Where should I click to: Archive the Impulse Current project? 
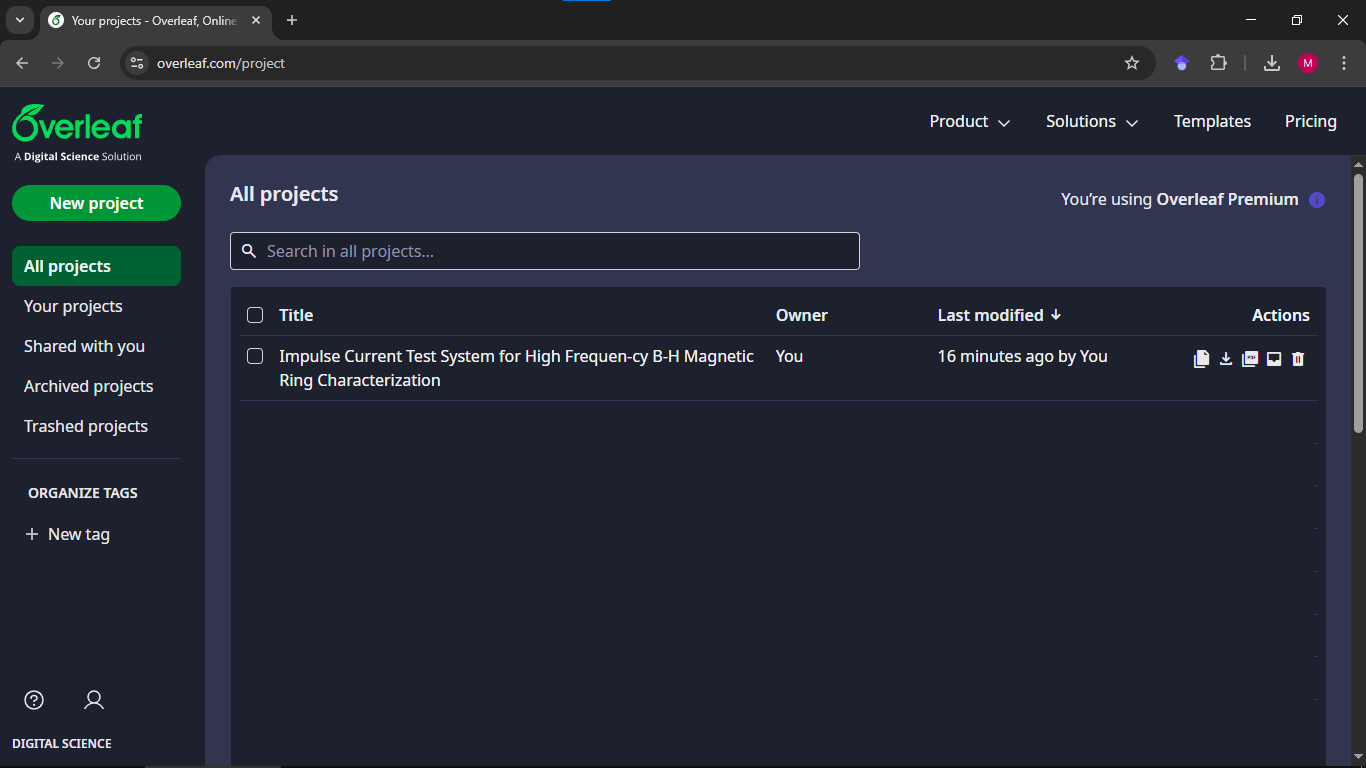click(x=1274, y=359)
